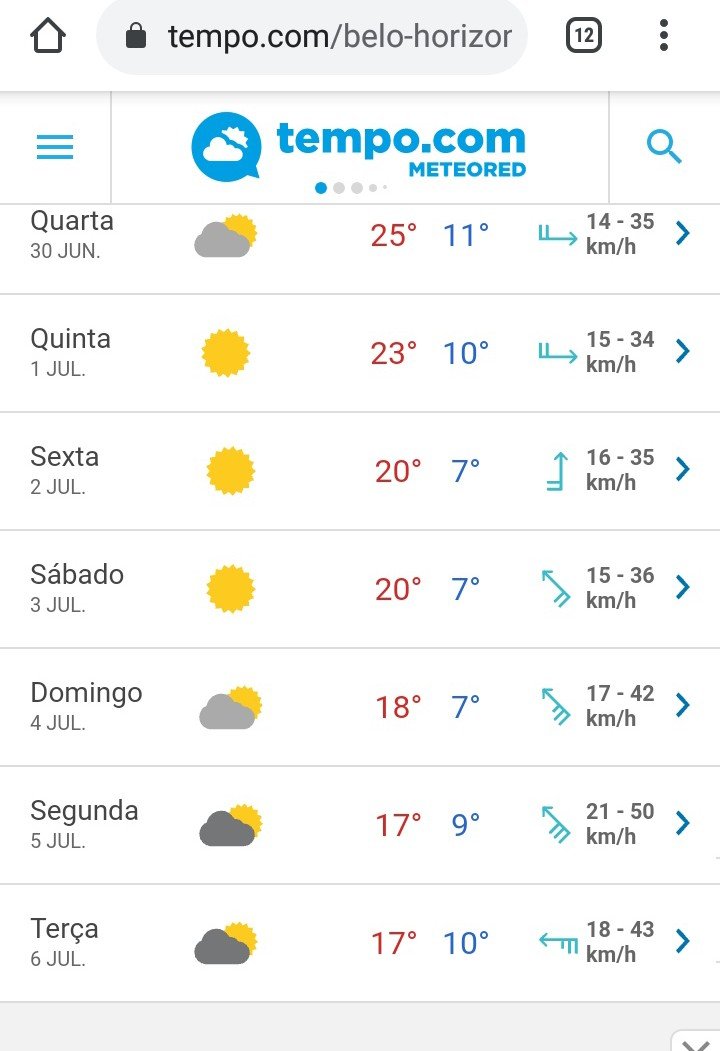Expand Terça 6 JUL. details chevron

pos(682,941)
